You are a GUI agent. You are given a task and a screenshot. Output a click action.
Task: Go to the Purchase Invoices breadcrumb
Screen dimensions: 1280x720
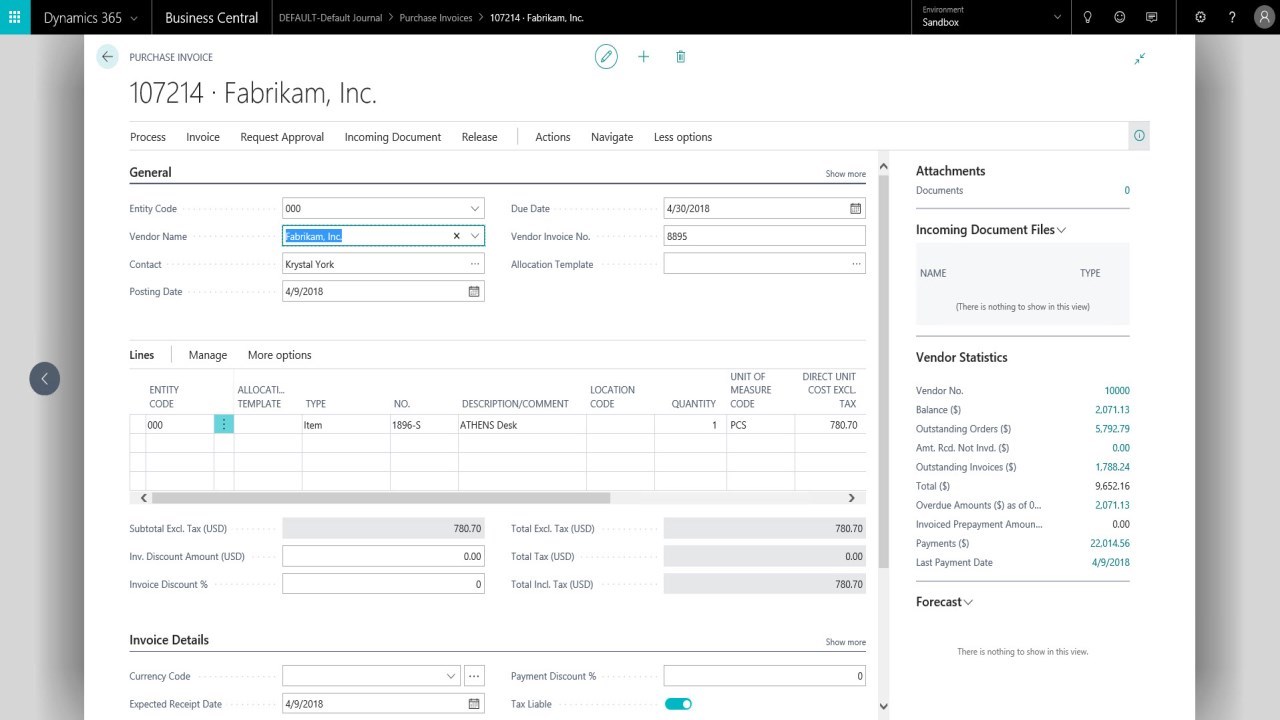(x=436, y=18)
